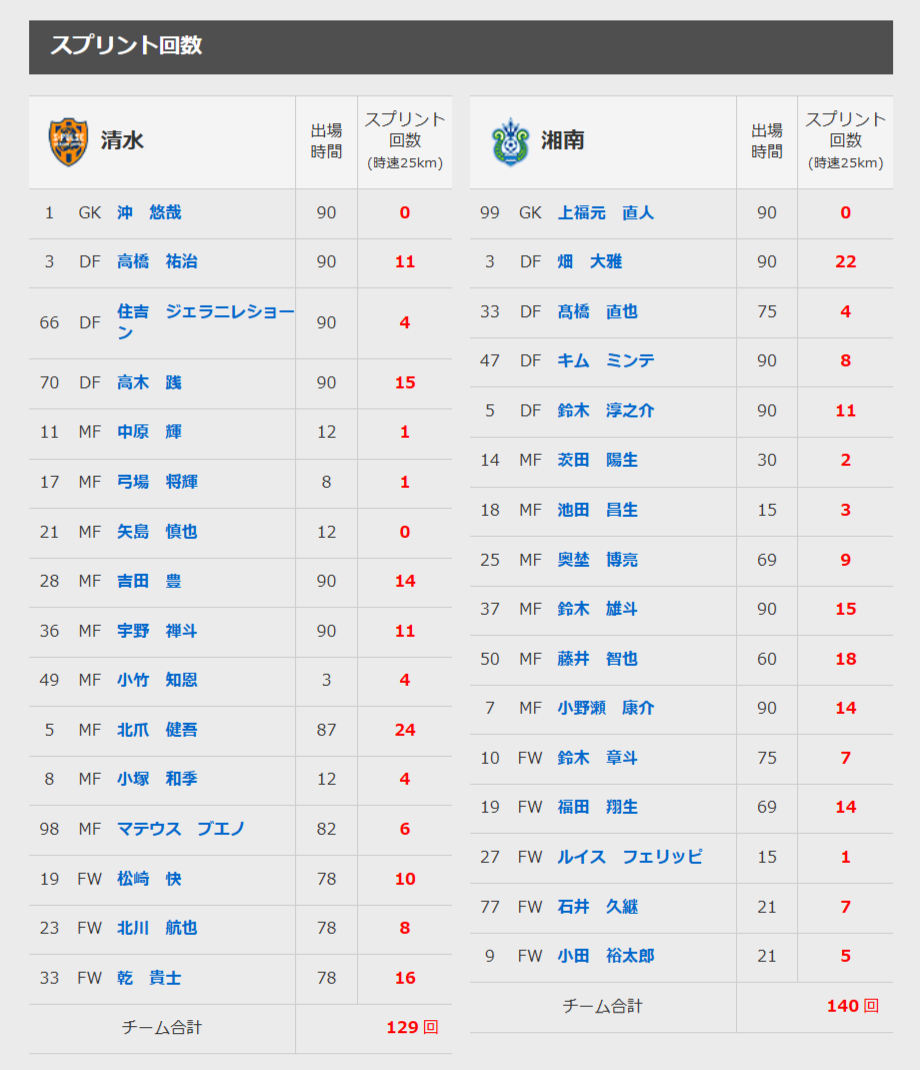Open 北爪 健吾 player page
920x1070 pixels.
click(x=157, y=730)
